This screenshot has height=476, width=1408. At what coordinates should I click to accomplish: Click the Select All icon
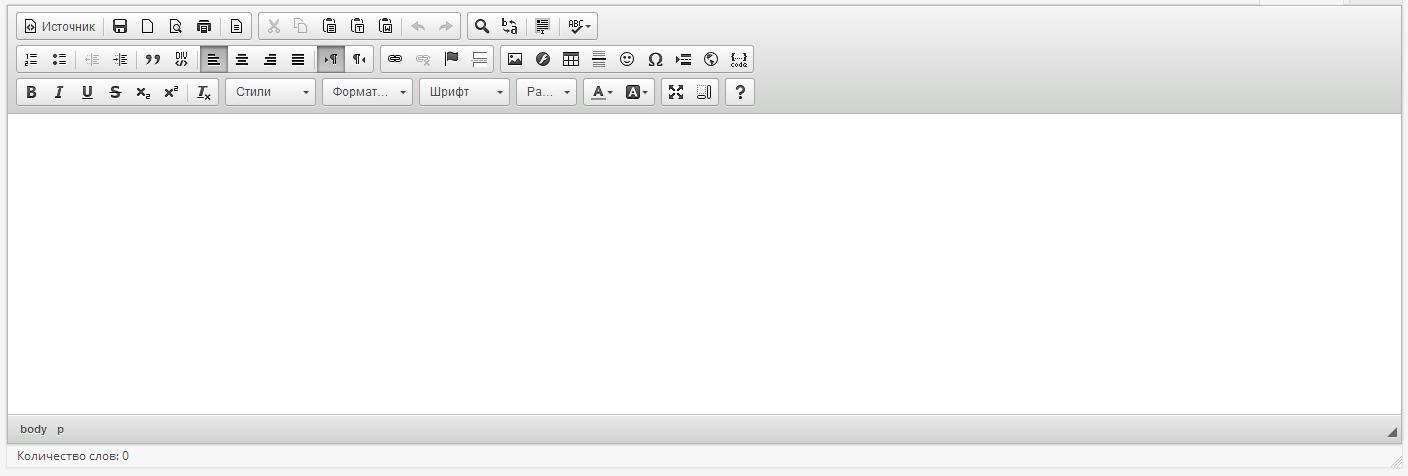click(543, 27)
